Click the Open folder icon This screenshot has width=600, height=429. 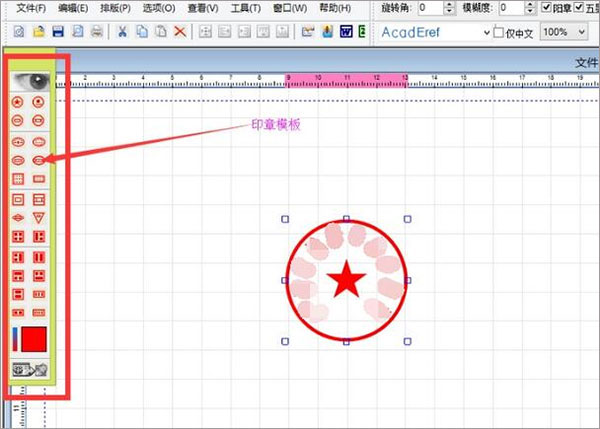coord(39,31)
